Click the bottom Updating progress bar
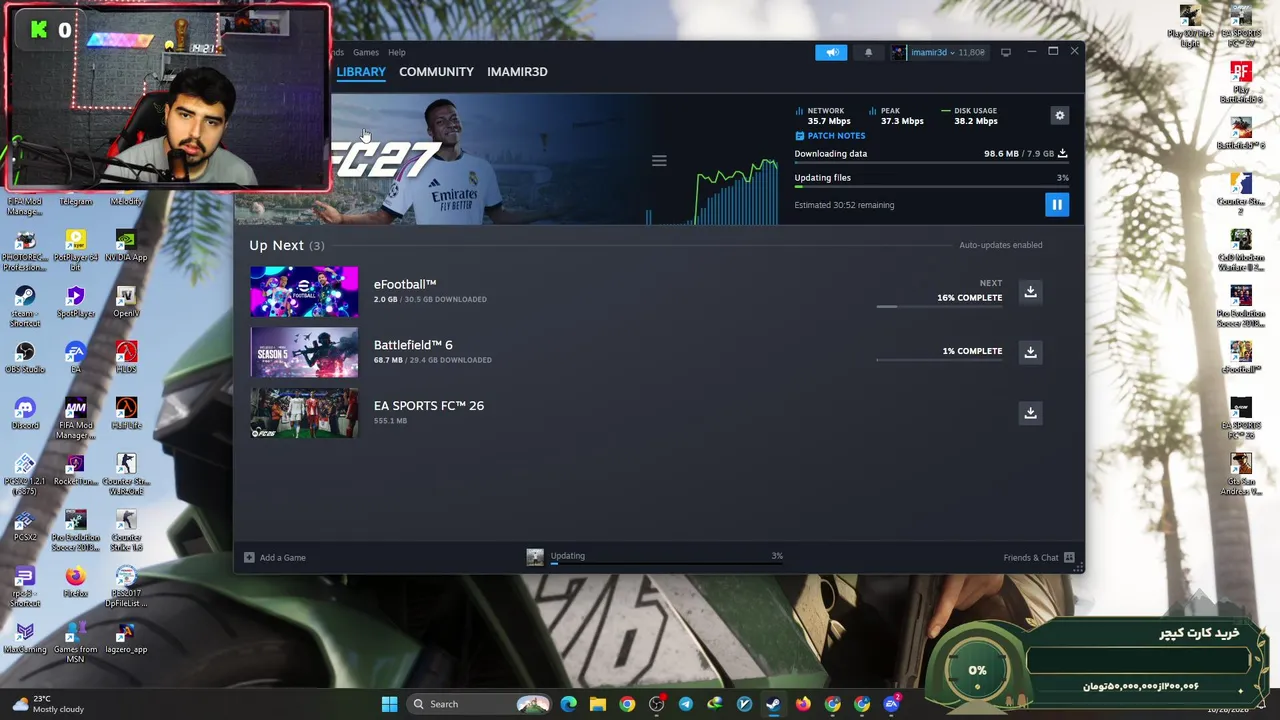 pos(666,564)
